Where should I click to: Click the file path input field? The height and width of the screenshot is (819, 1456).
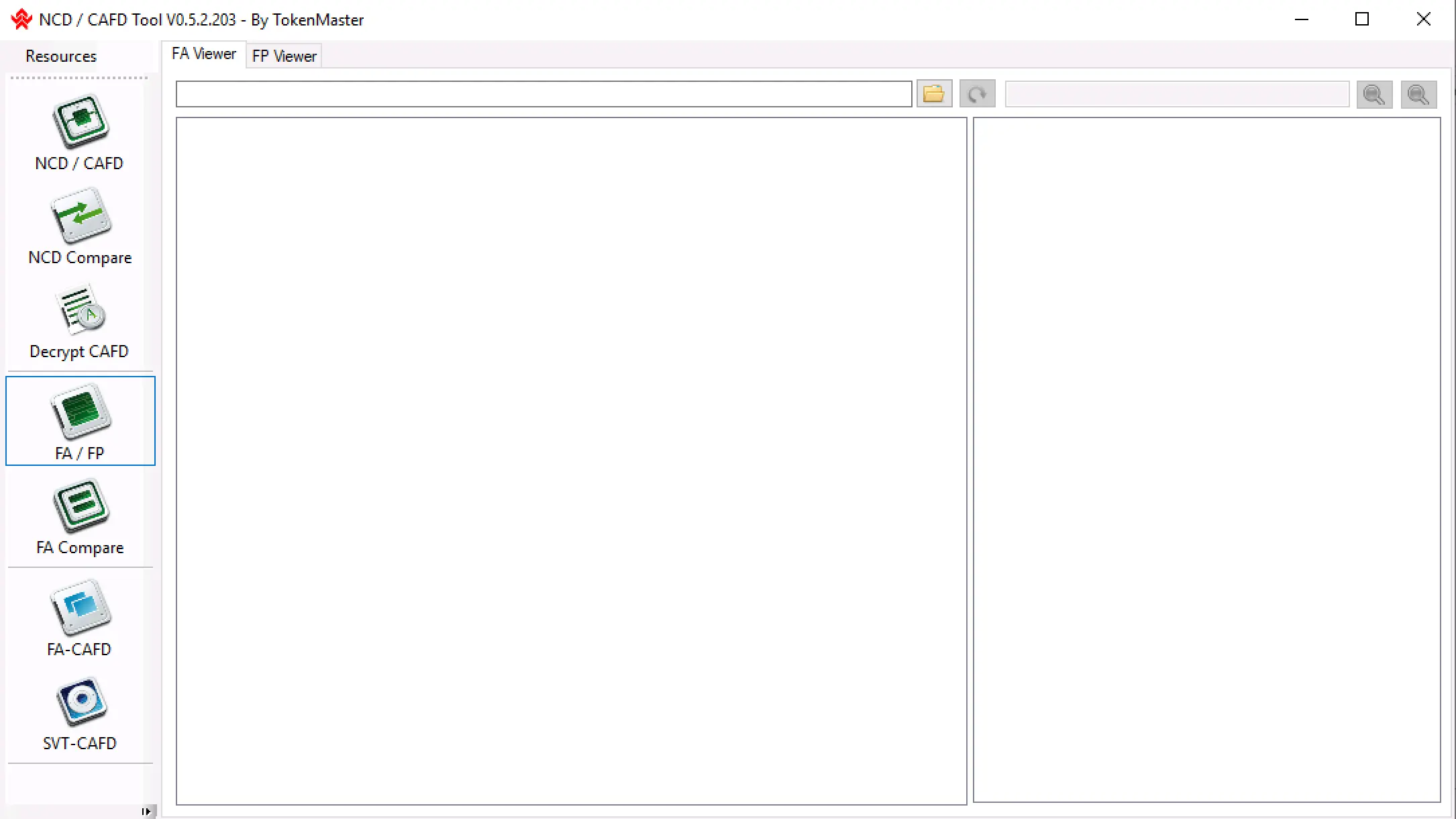pos(543,94)
